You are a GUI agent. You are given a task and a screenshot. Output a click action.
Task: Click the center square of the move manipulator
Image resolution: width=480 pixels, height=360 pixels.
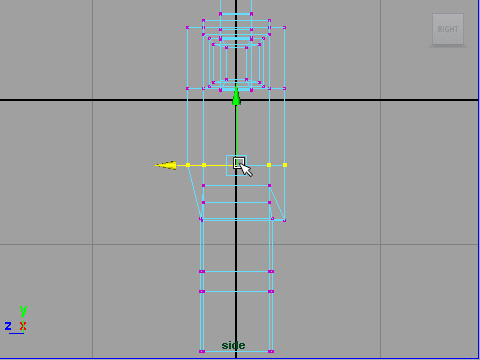(239, 163)
